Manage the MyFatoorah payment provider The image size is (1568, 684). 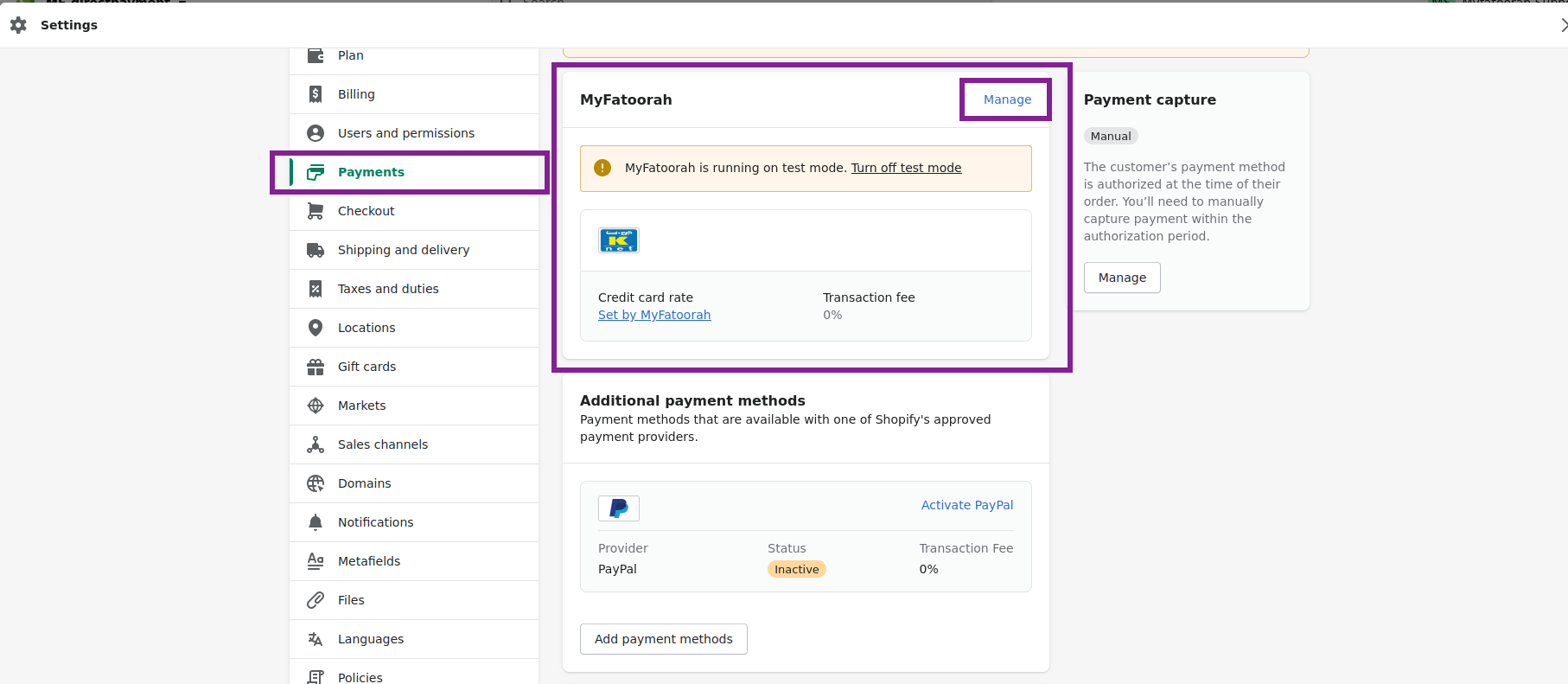[1007, 99]
